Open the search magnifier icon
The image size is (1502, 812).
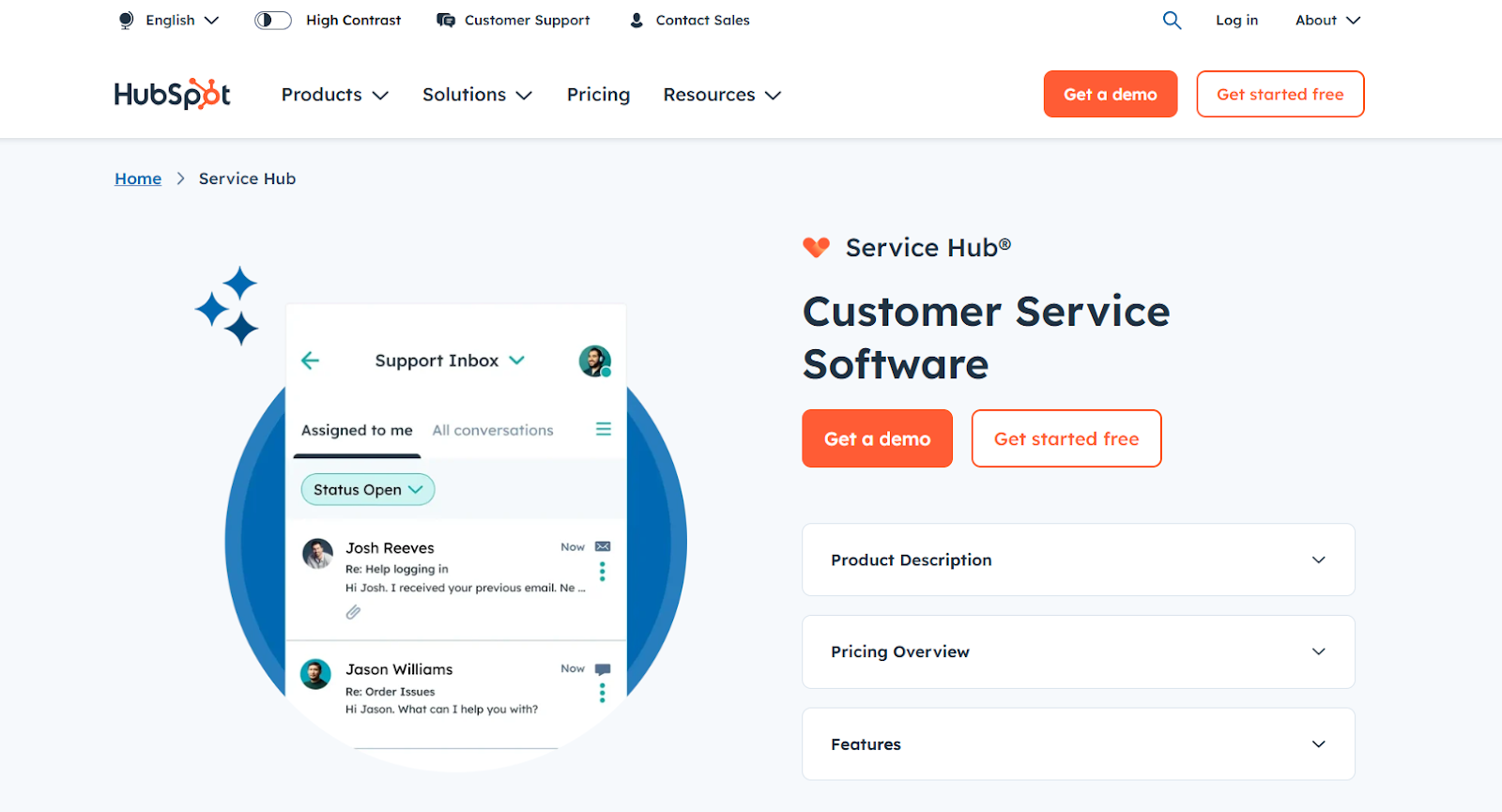tap(1172, 20)
